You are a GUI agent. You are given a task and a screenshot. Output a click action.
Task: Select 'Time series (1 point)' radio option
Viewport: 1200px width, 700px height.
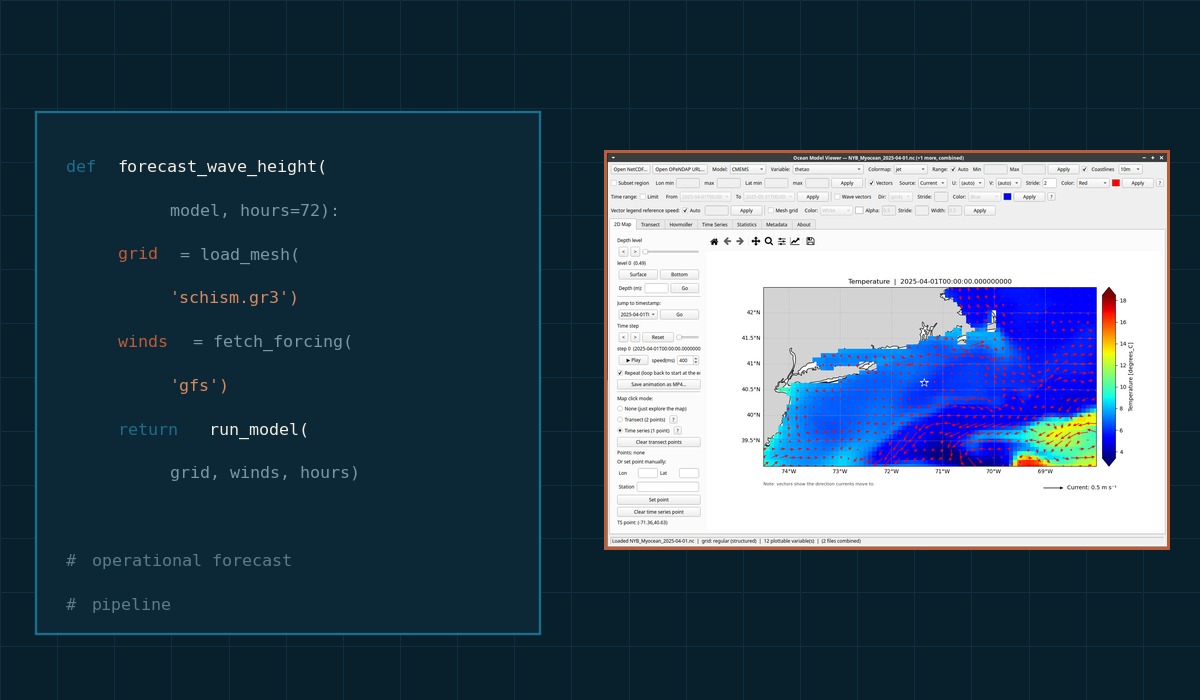[620, 431]
